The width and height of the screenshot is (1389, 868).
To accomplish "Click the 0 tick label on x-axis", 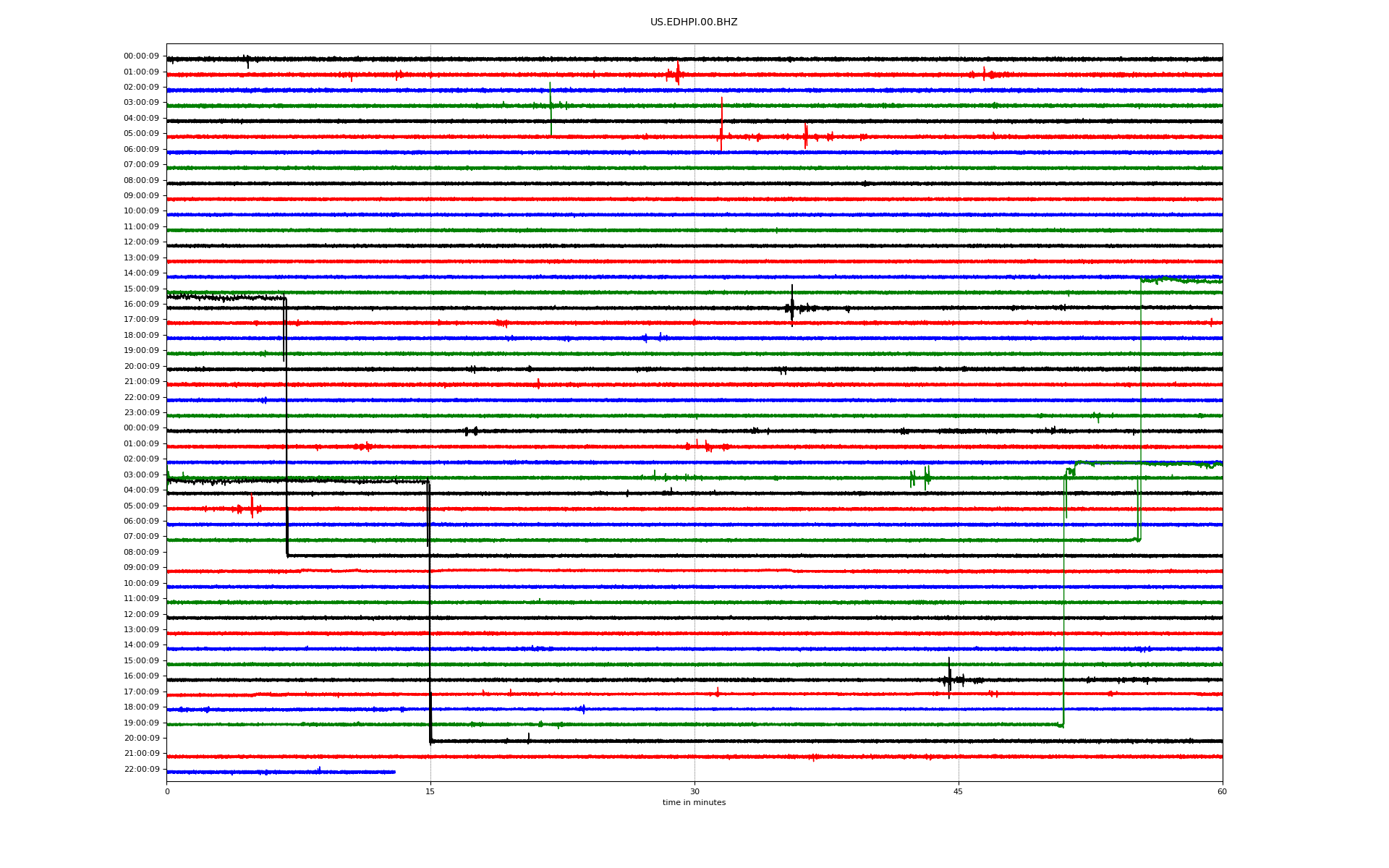I will (167, 791).
